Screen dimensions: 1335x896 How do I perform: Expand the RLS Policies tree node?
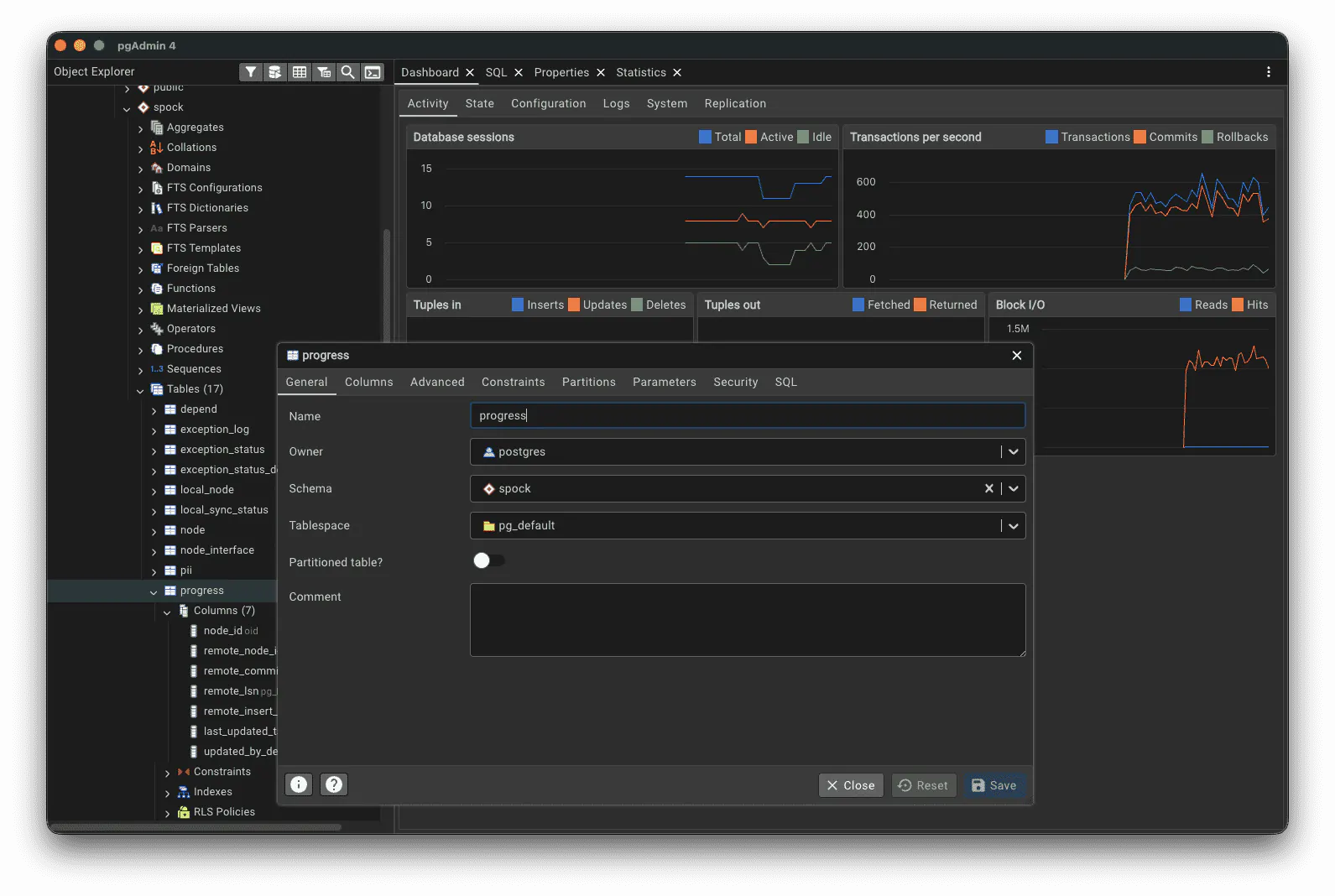pos(167,813)
